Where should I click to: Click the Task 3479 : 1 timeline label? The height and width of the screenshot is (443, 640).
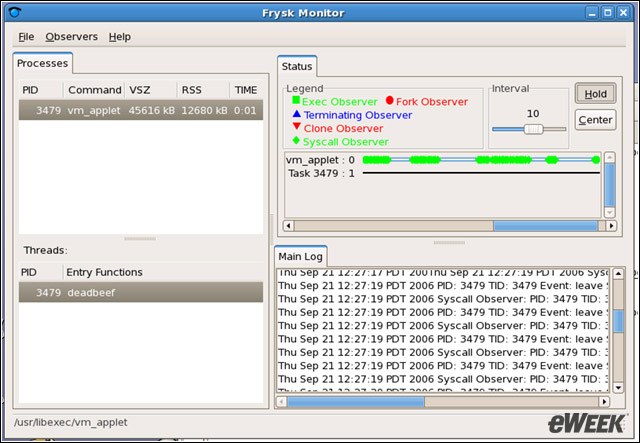[x=321, y=174]
